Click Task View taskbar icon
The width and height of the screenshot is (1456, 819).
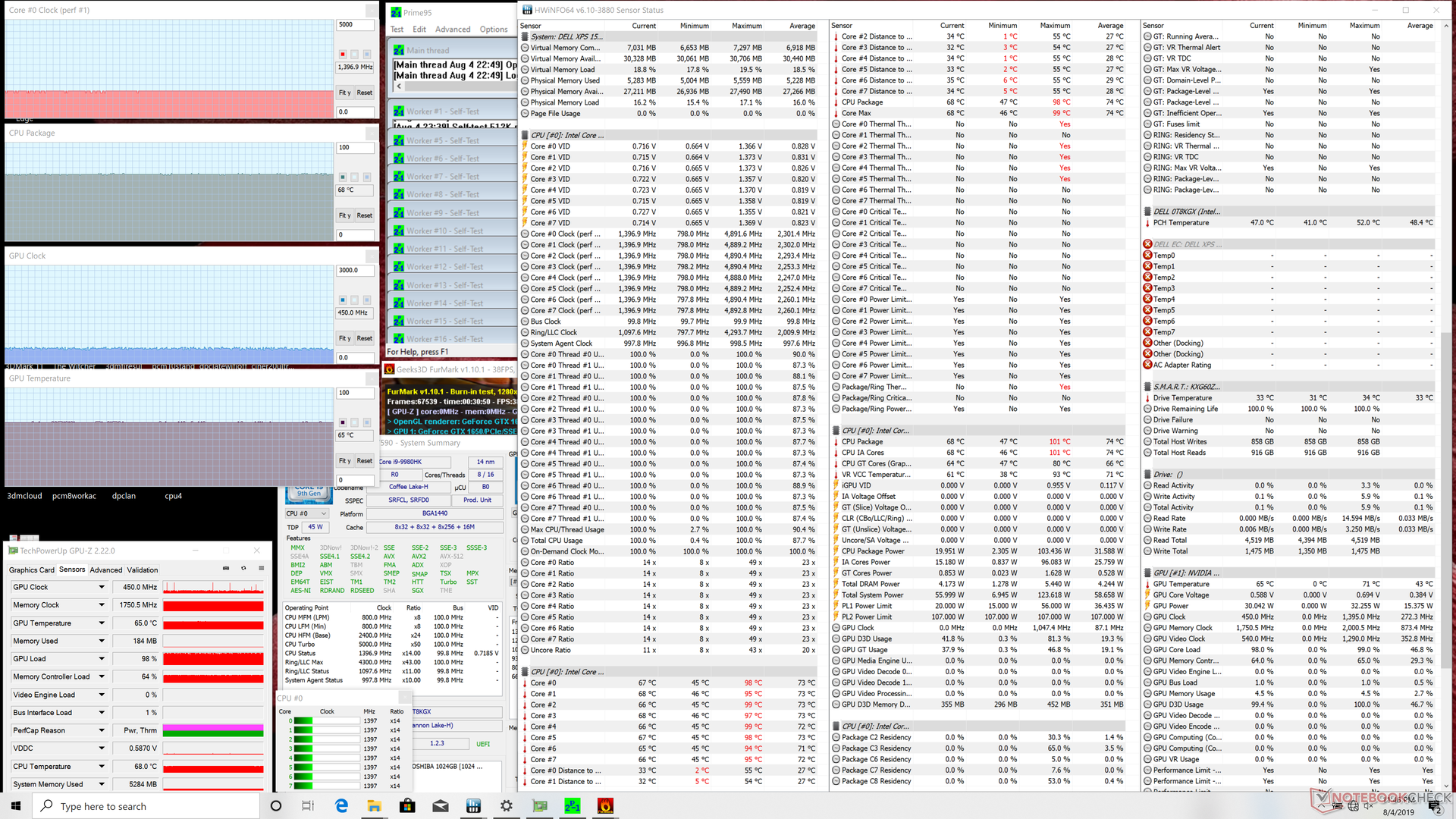(308, 805)
